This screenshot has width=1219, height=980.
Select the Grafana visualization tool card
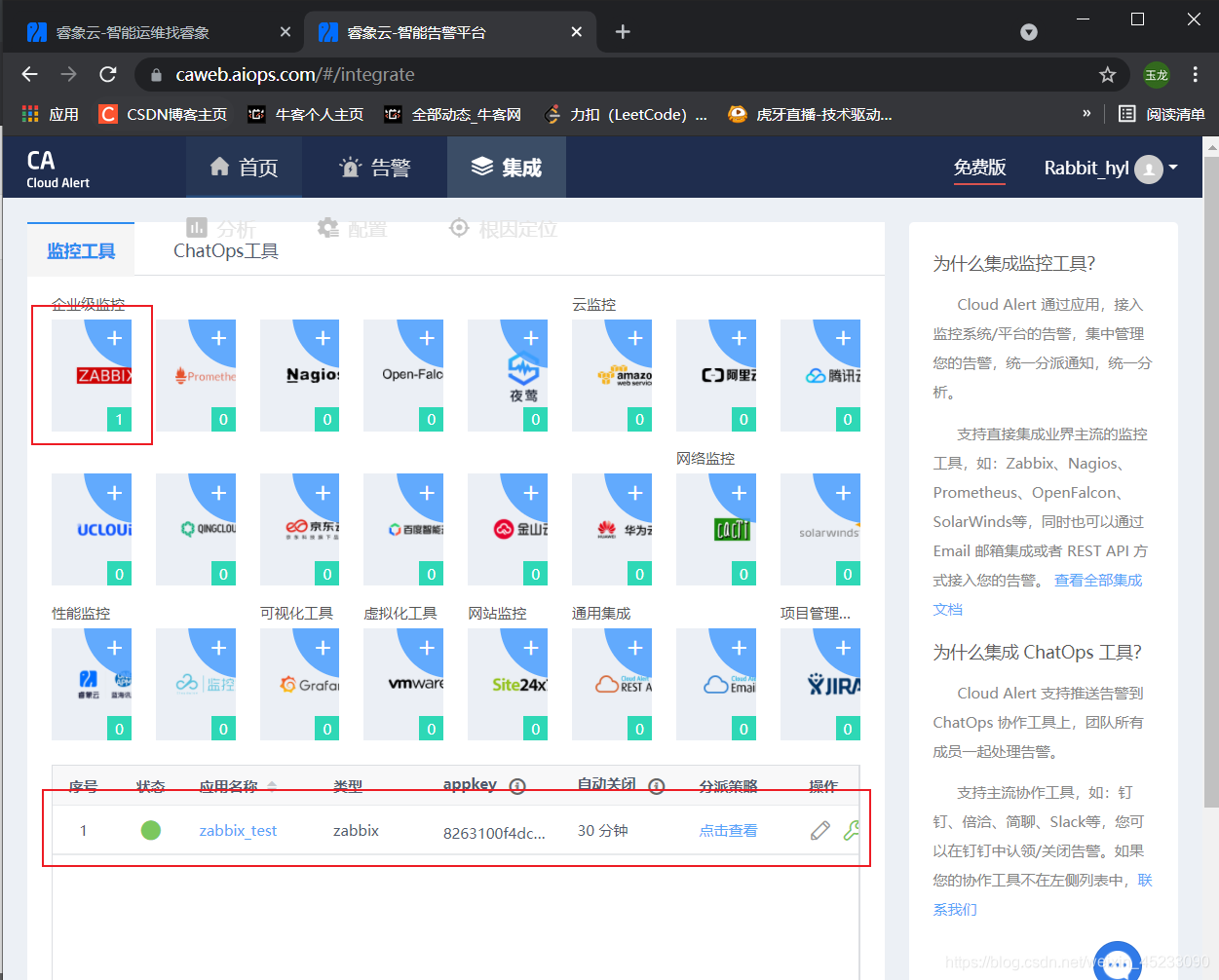pyautogui.click(x=300, y=684)
